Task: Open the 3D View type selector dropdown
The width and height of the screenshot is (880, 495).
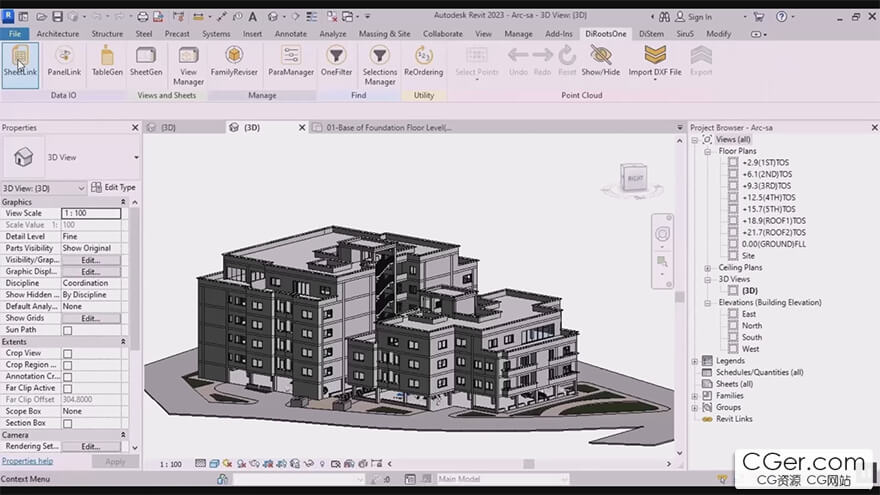Action: (x=136, y=157)
